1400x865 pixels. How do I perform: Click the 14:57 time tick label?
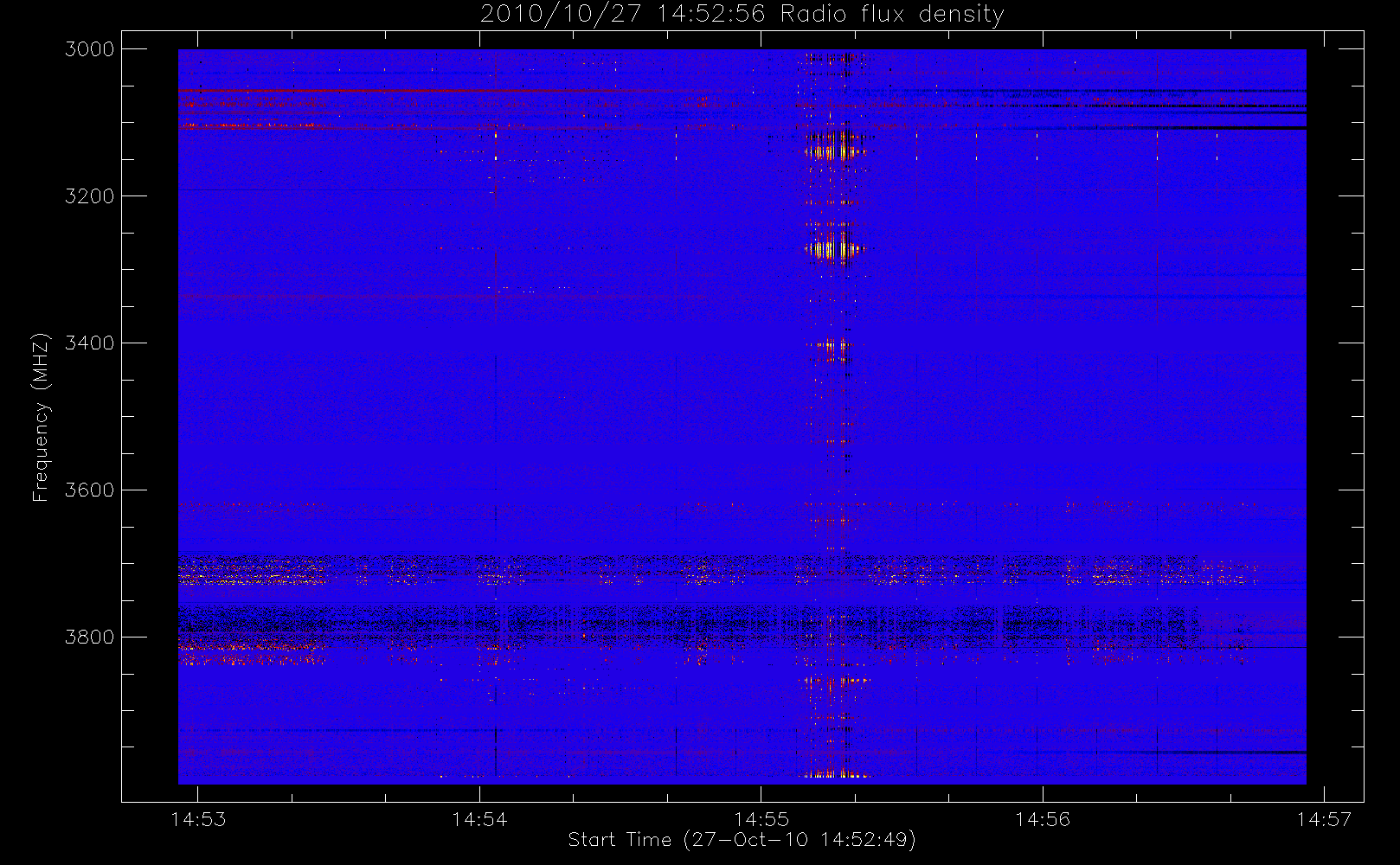(1324, 819)
